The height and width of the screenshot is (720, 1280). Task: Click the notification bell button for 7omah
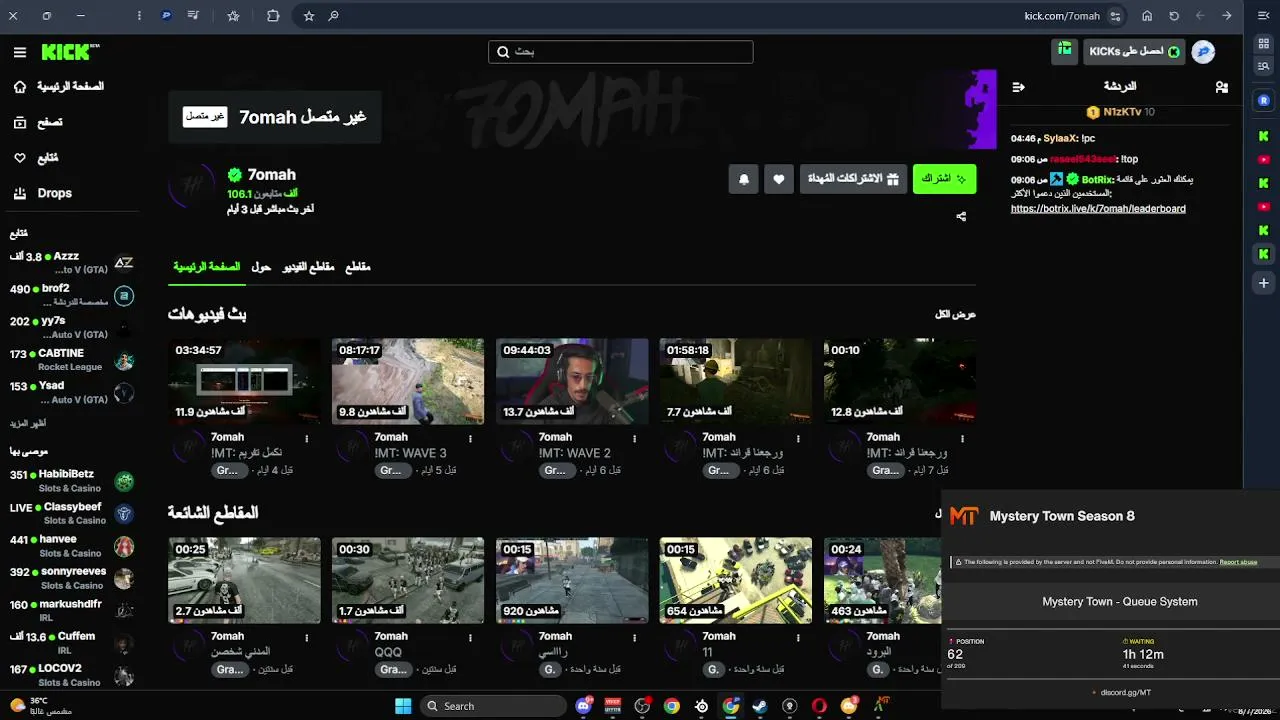click(743, 179)
